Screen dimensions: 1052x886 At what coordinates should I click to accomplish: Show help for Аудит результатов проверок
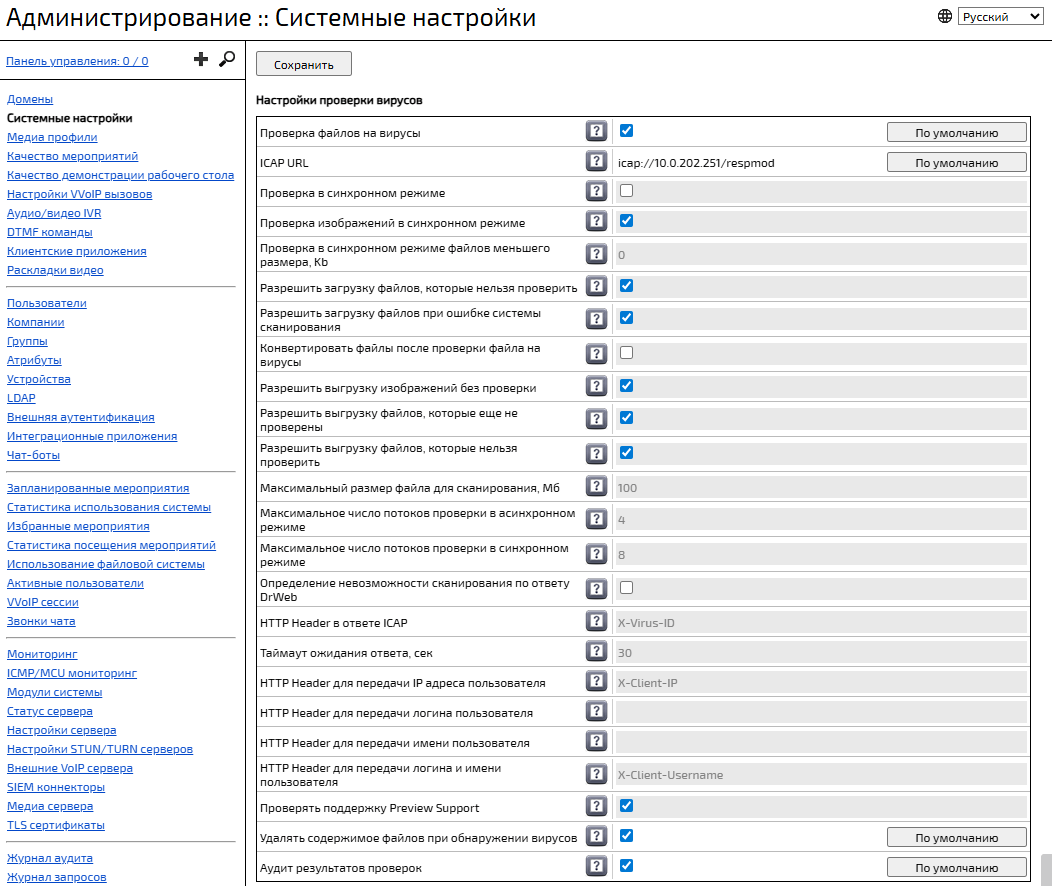click(596, 867)
